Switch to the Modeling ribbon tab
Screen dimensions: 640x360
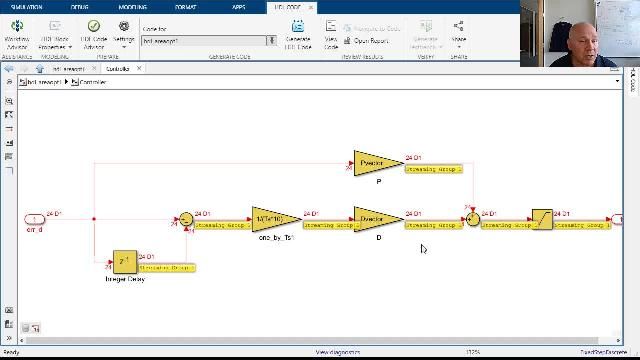point(133,7)
